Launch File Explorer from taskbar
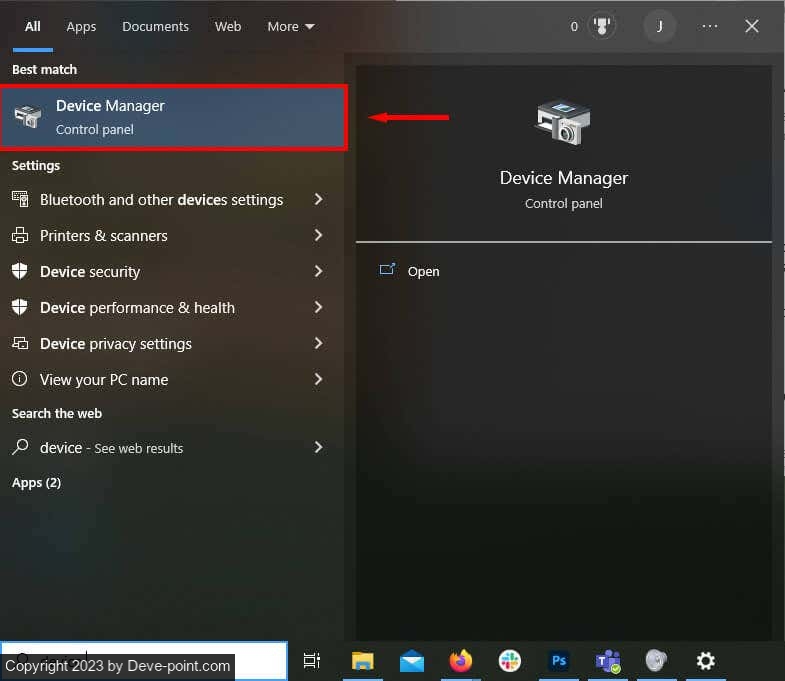 [x=363, y=661]
